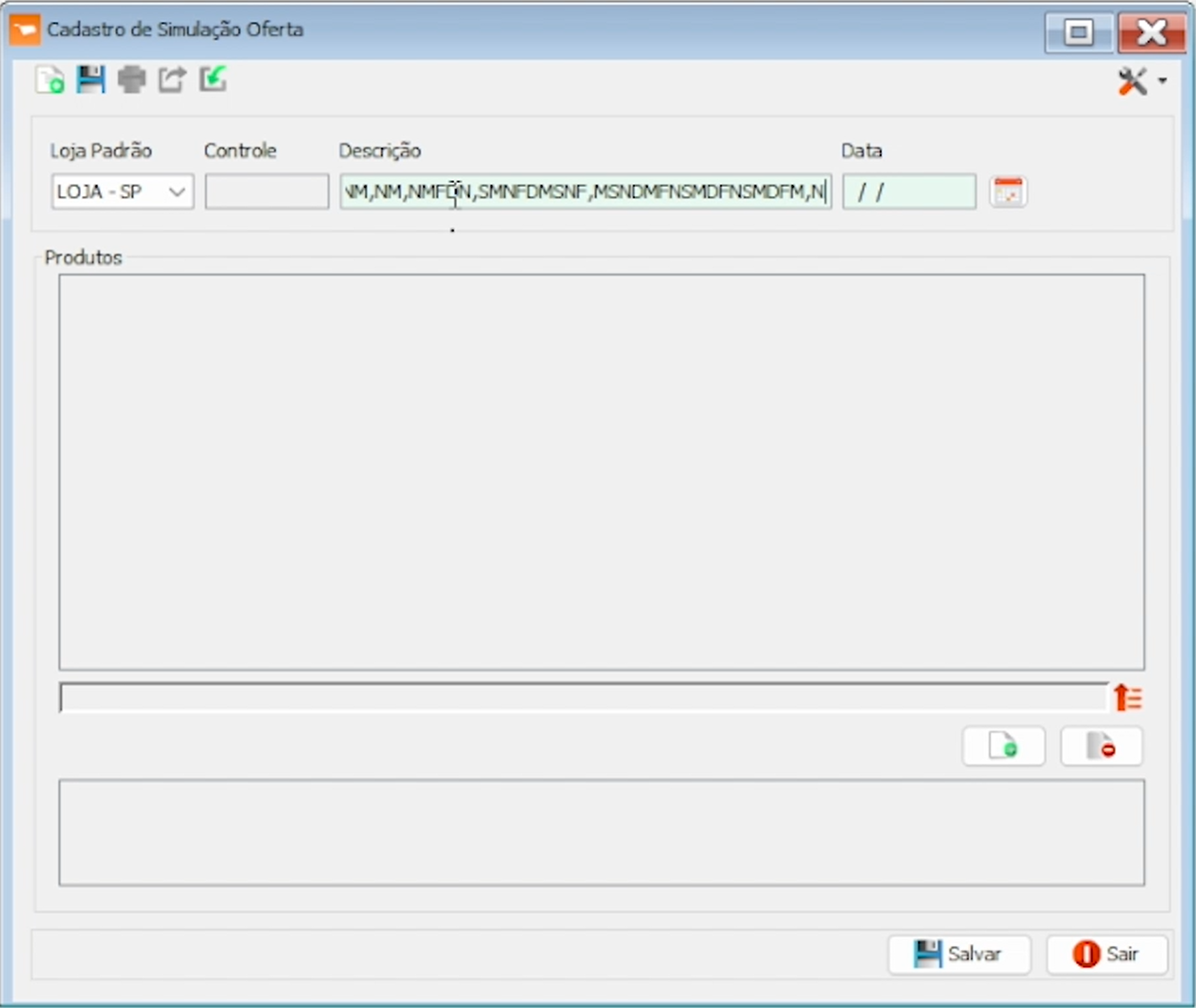Click the Controle field
Image resolution: width=1196 pixels, height=1008 pixels.
[266, 192]
